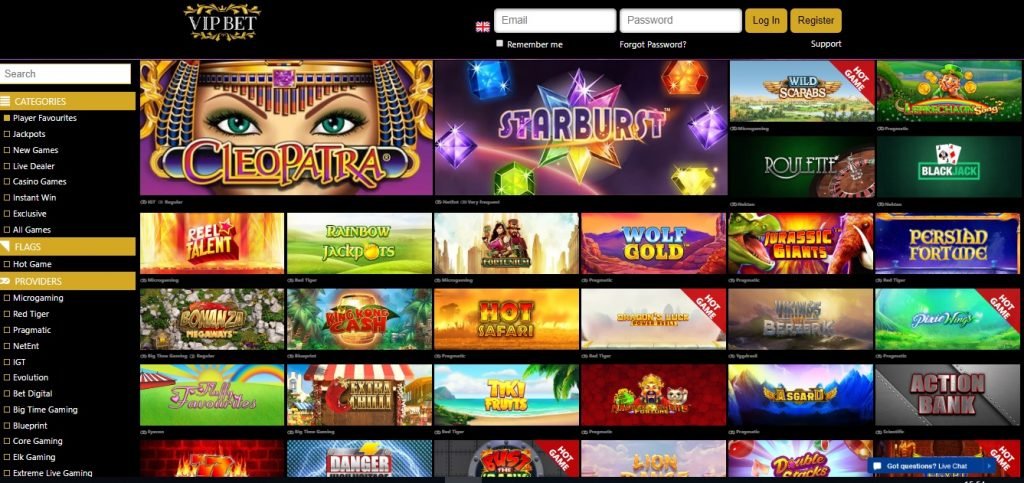
Task: Open the Forgot Password? link
Action: click(x=653, y=44)
